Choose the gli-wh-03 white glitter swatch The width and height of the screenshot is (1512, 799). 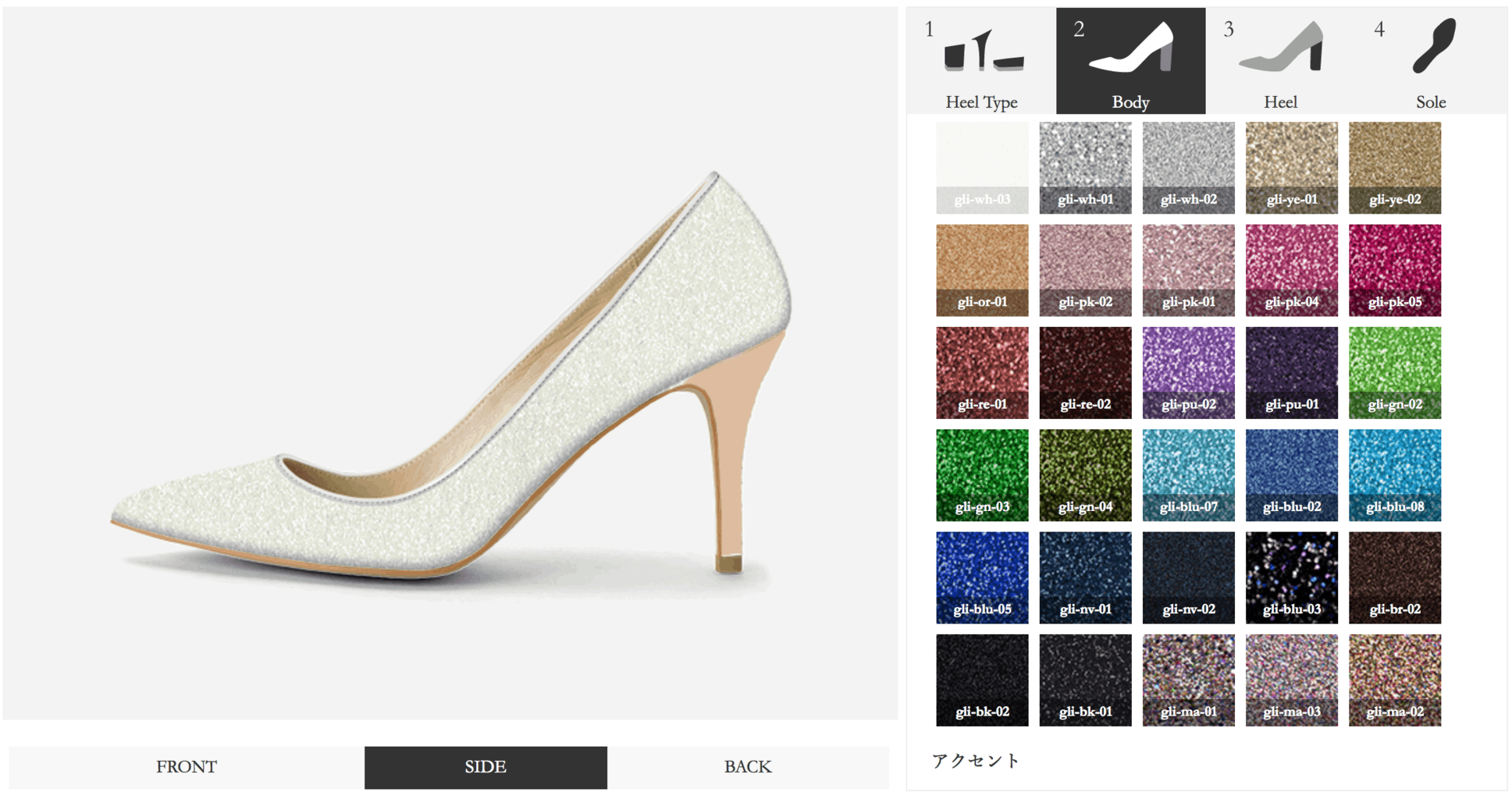tap(982, 167)
